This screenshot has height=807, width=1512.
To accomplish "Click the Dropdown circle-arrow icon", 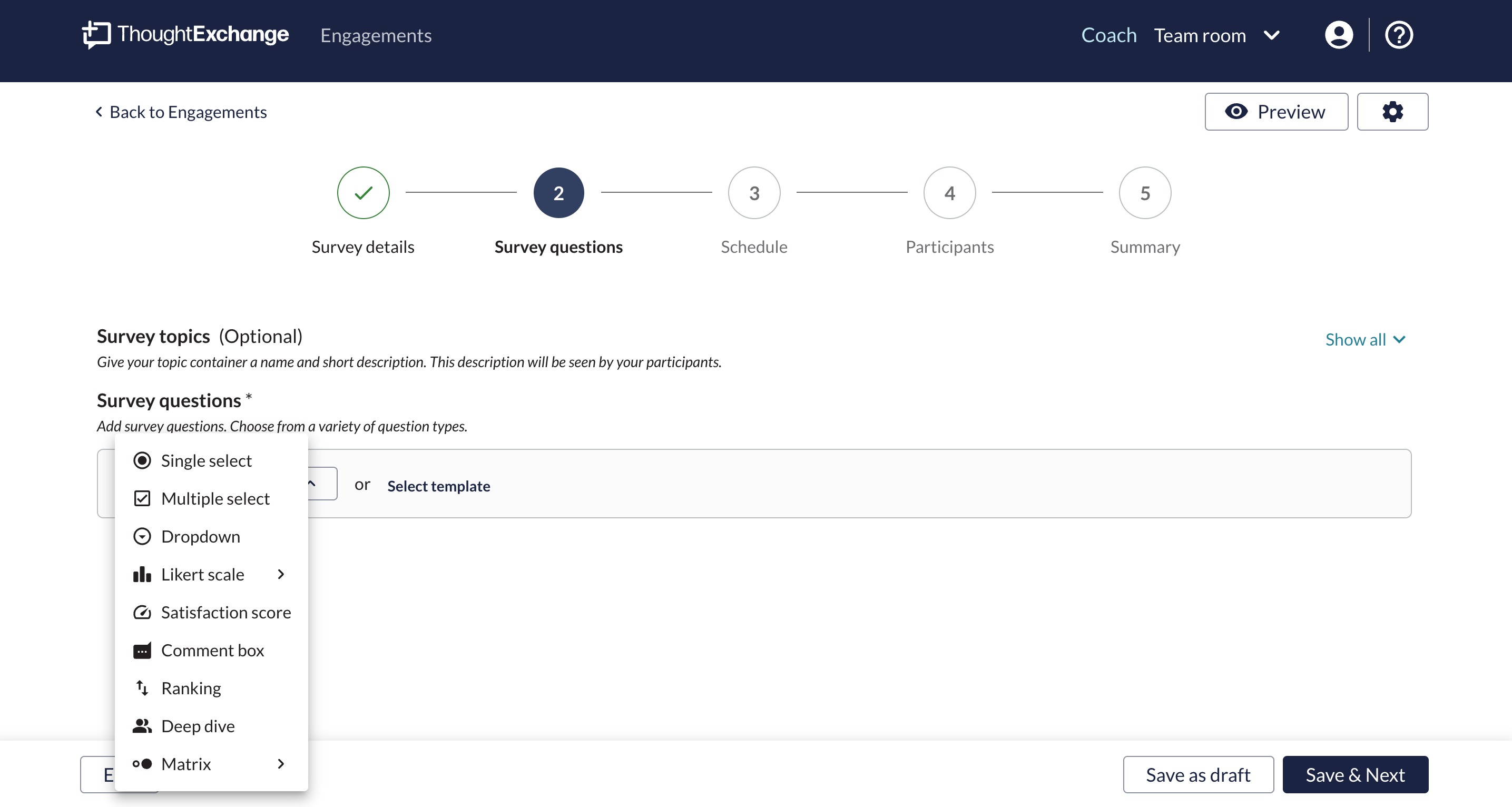I will [142, 536].
